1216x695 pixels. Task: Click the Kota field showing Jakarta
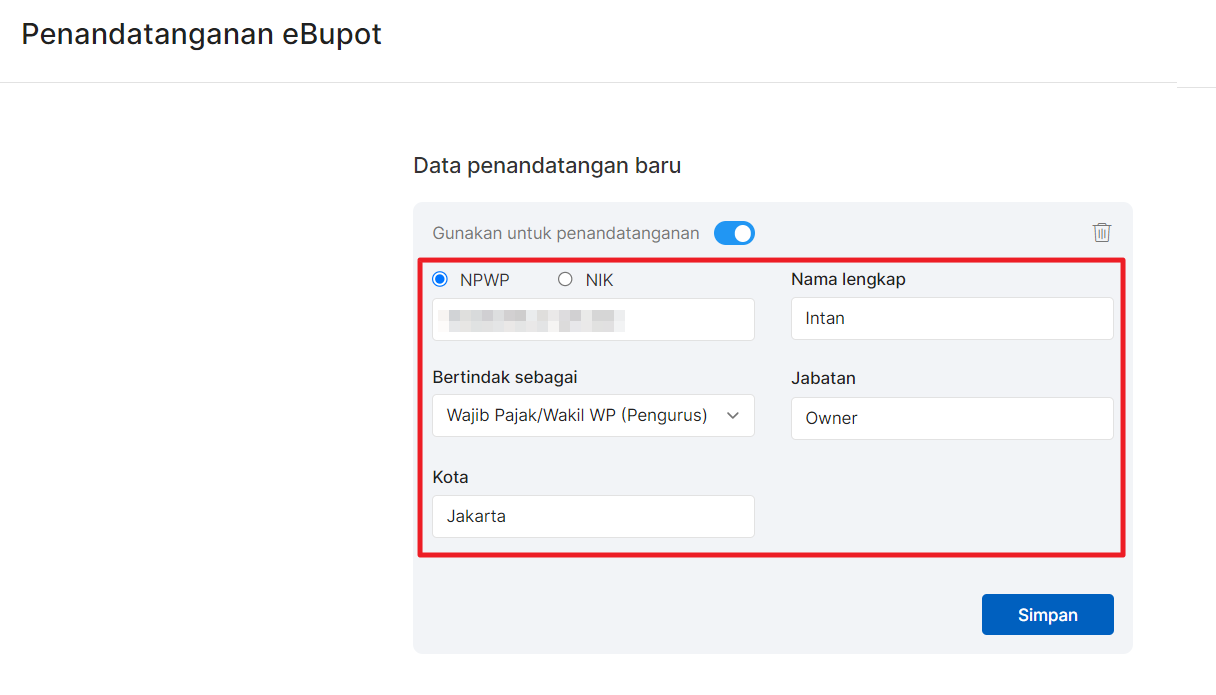[x=592, y=517]
